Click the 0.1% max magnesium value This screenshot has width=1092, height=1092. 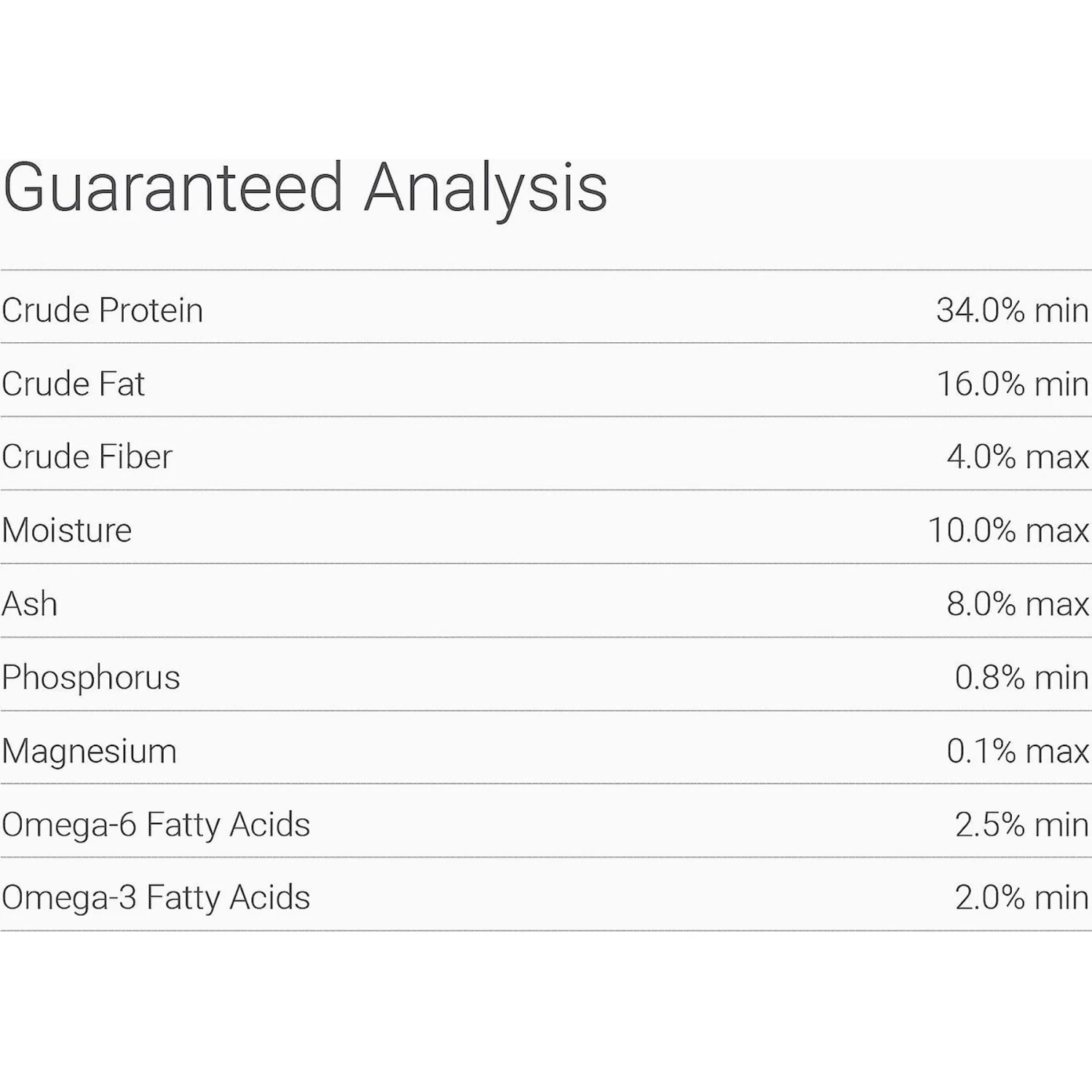tap(1017, 751)
